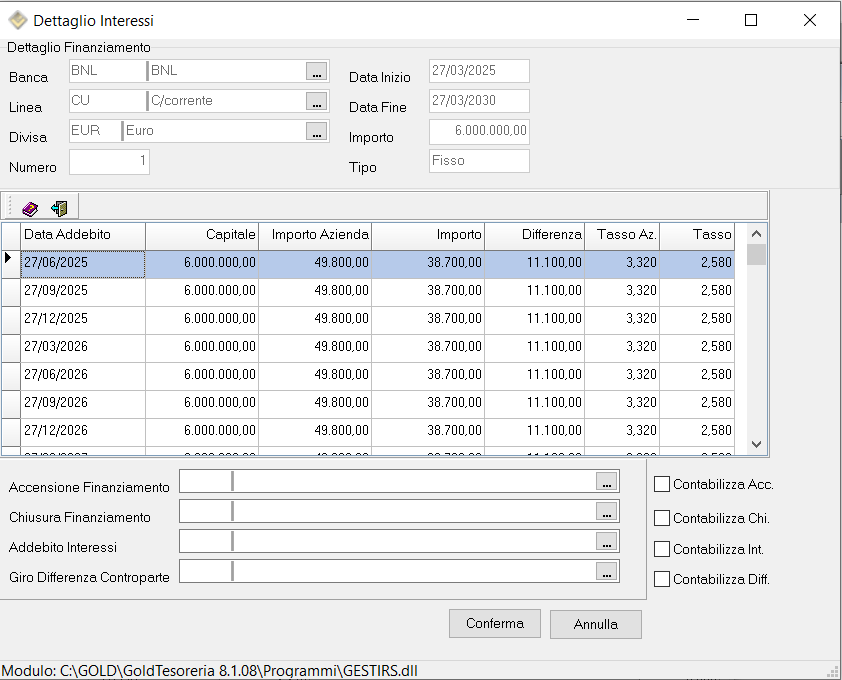Open the help book icon
The image size is (842, 680).
tap(30, 208)
